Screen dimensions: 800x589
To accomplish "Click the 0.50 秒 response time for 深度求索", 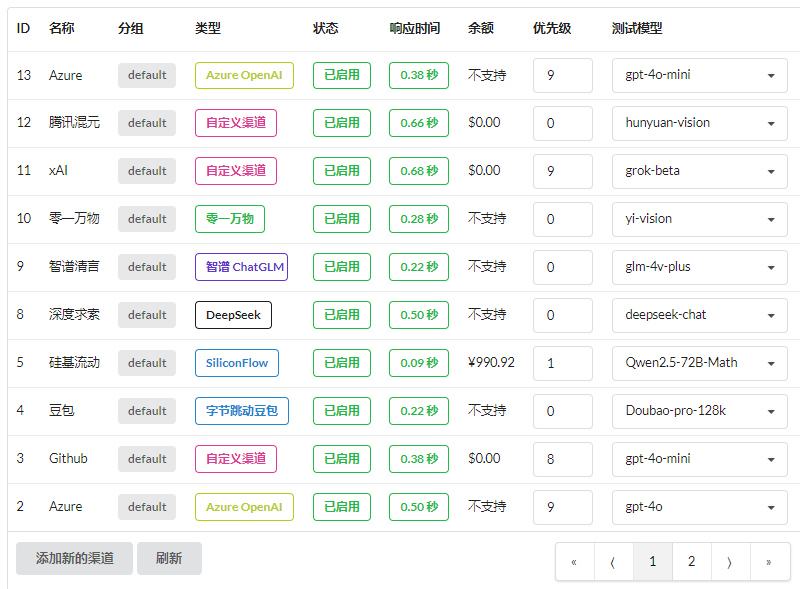I will pos(419,315).
